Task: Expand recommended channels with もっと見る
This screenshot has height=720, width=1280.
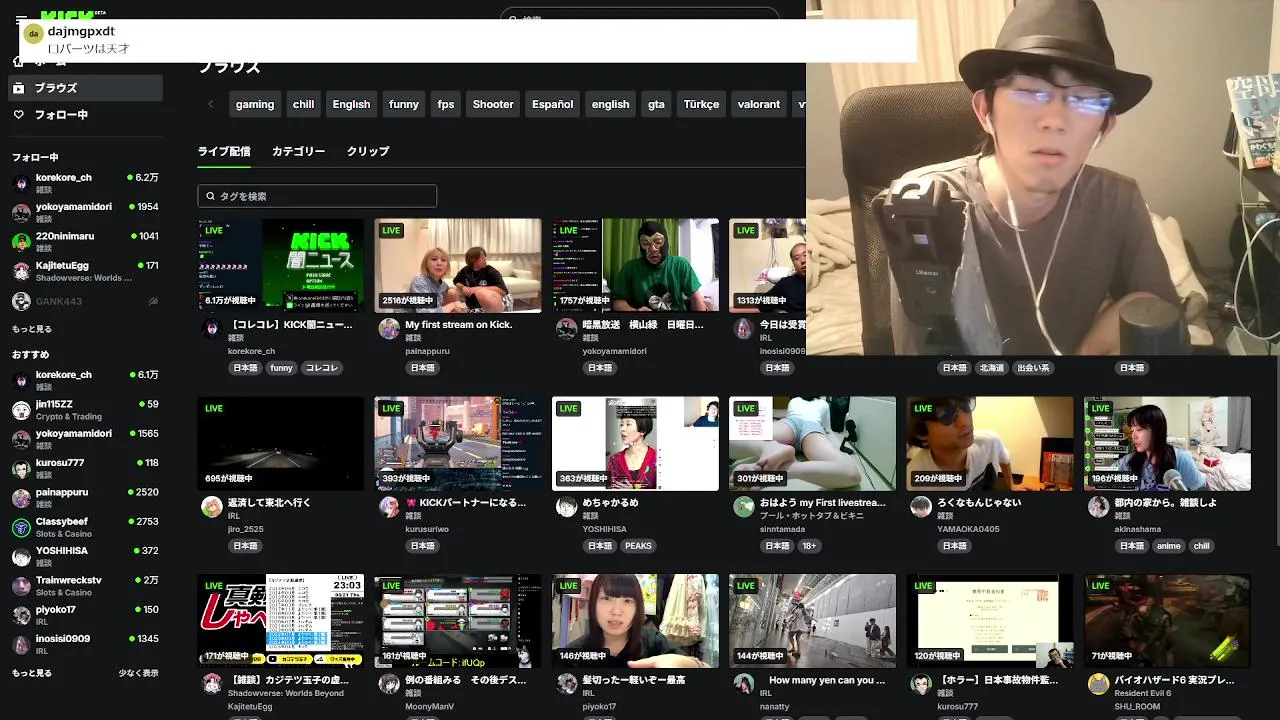Action: pos(31,673)
